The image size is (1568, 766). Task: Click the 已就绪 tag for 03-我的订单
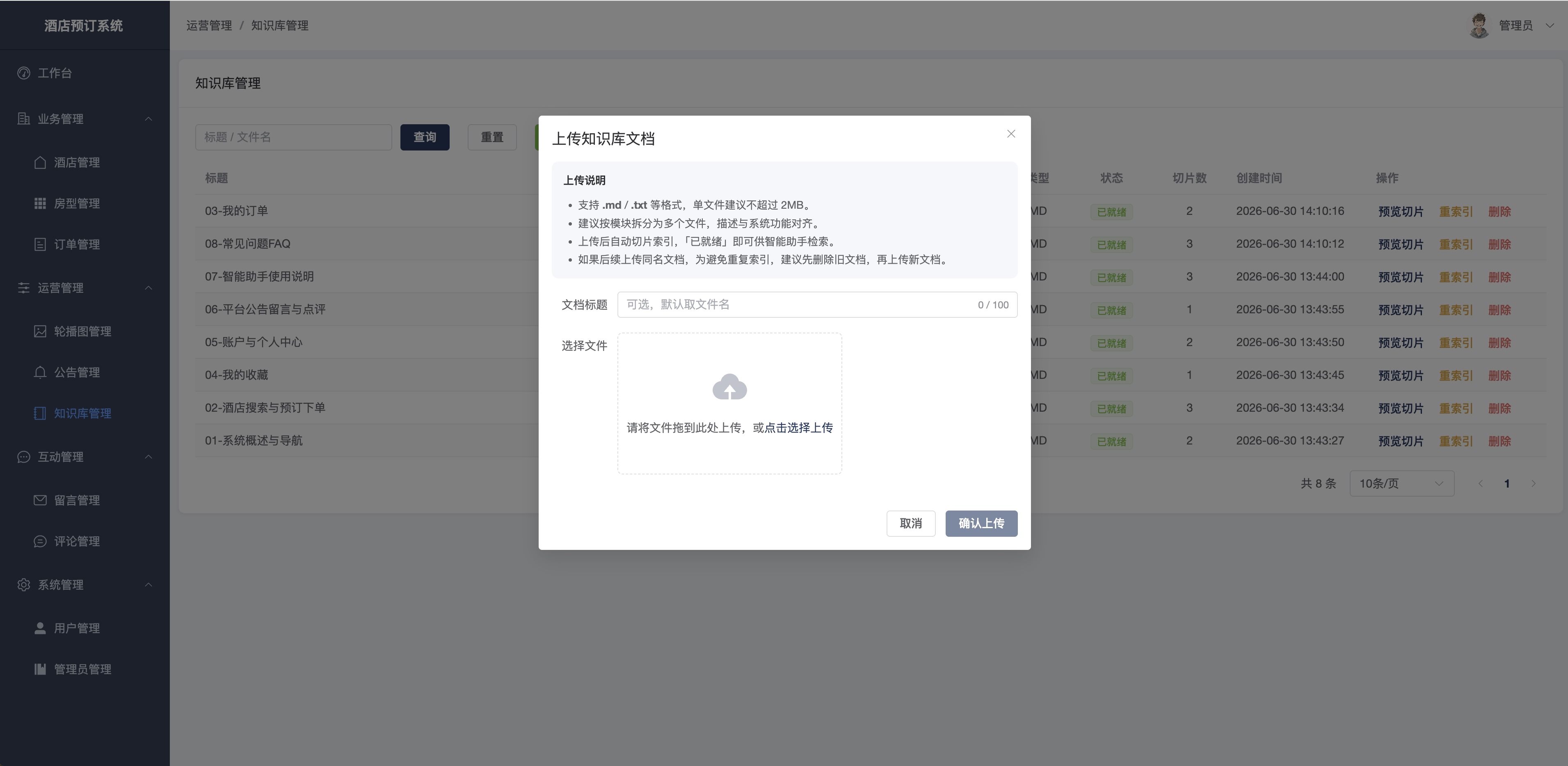pos(1111,212)
